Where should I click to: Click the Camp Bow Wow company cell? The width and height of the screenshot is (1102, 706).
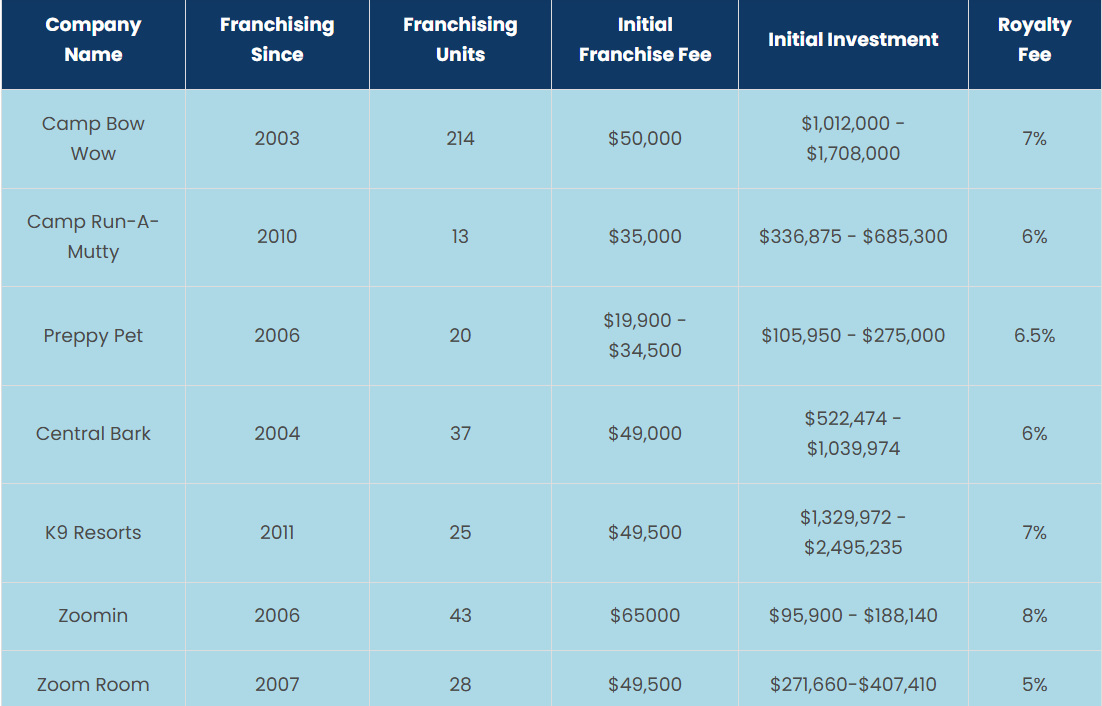click(x=93, y=139)
